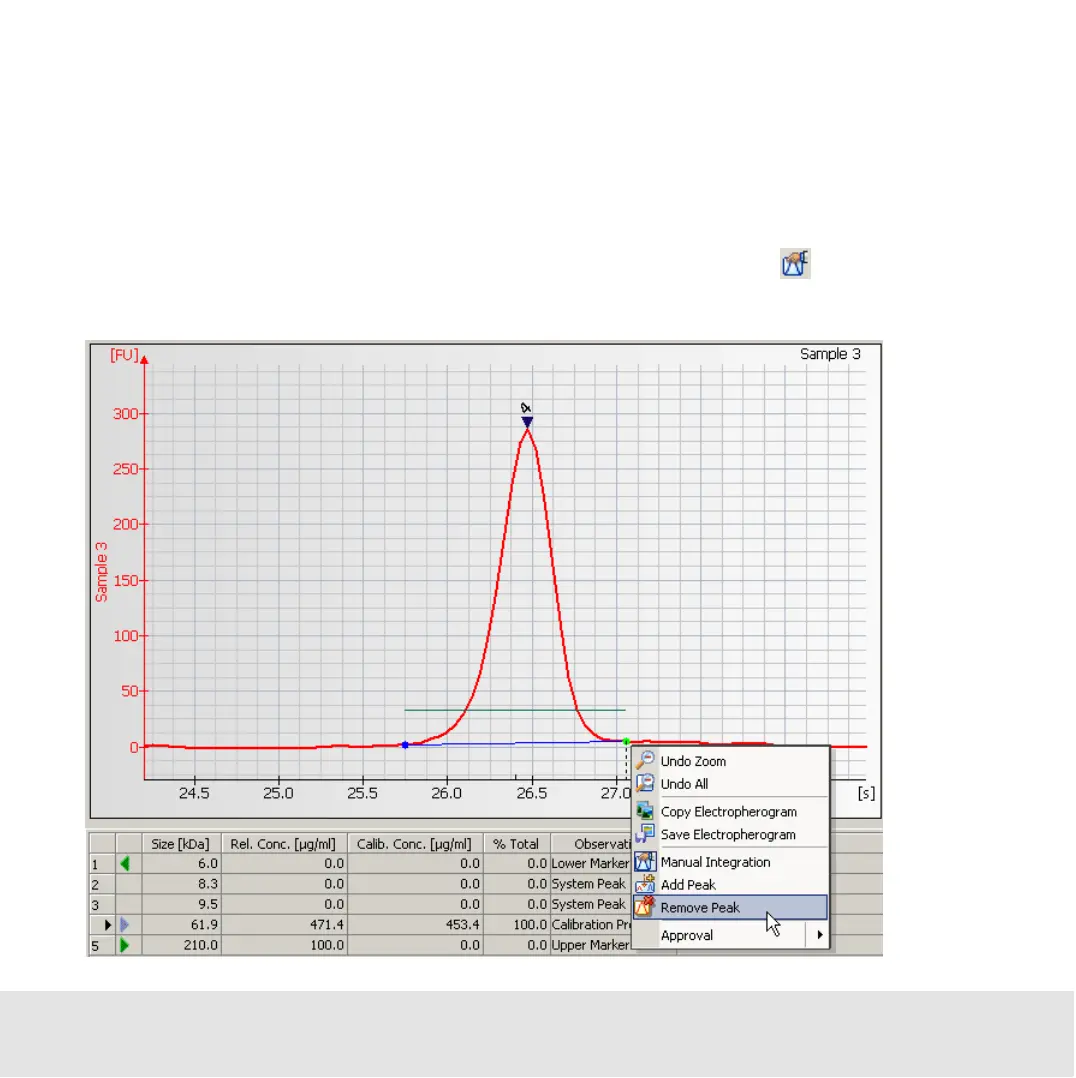Viewport: 1076px width, 1078px height.
Task: Click the blue arrow icon in the 61.9 row
Action: [x=124, y=925]
